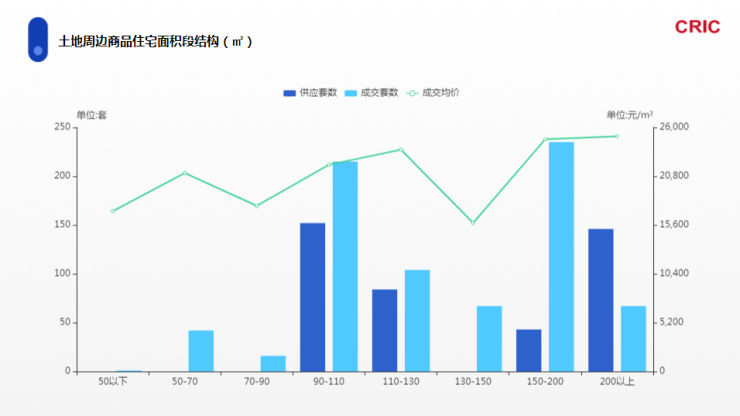Click the 成交套数 bar for 110-130
Screen dimensions: 740x416
tap(417, 321)
